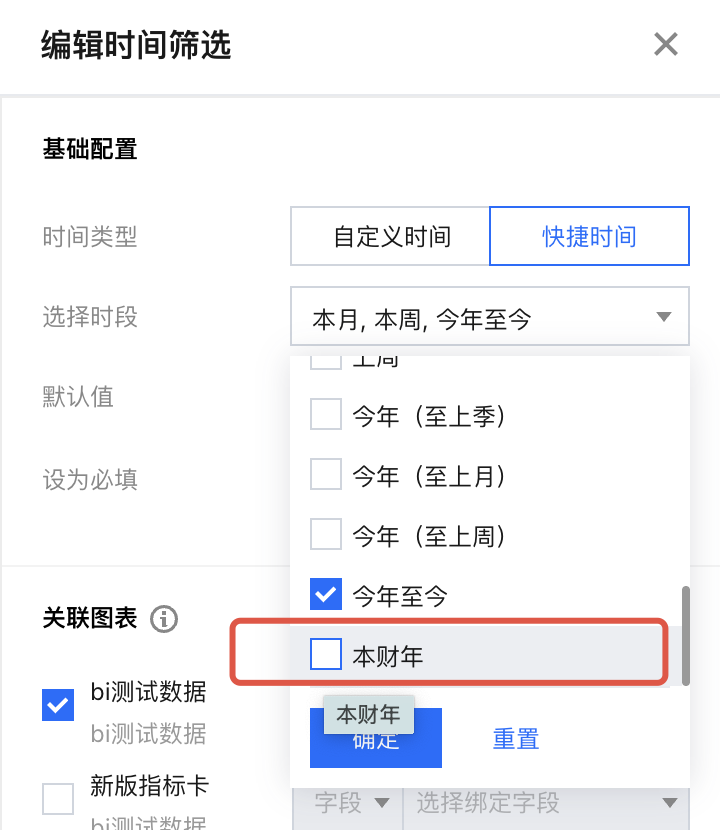Uncheck the bi测试数据 chart checkbox
Image resolution: width=720 pixels, height=830 pixels.
[x=58, y=705]
